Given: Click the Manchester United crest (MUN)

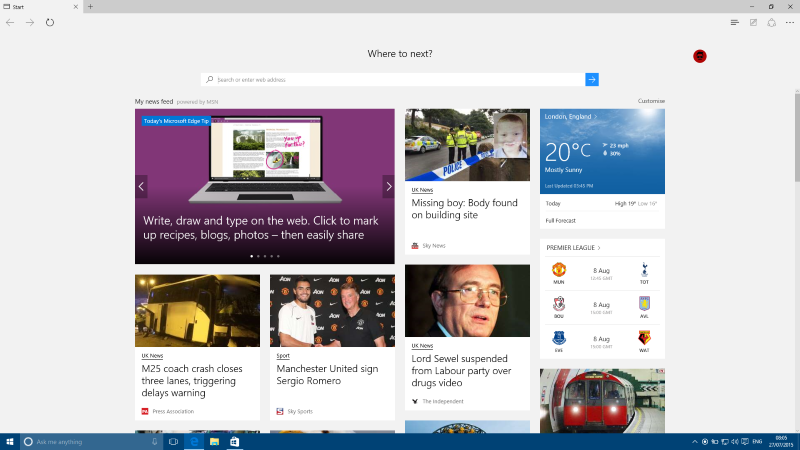Looking at the screenshot, I should click(559, 269).
